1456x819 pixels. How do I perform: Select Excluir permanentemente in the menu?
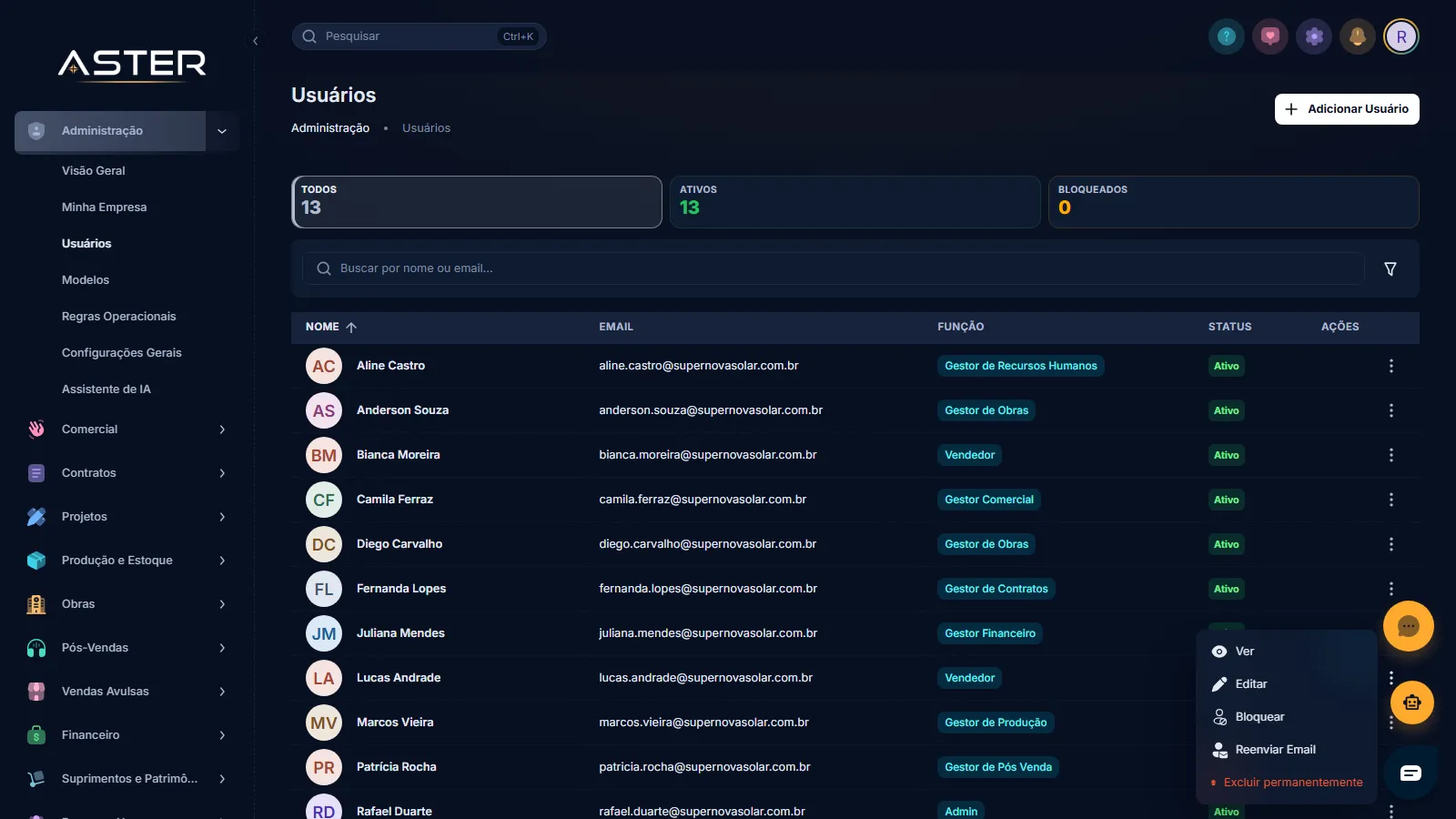(x=1287, y=783)
